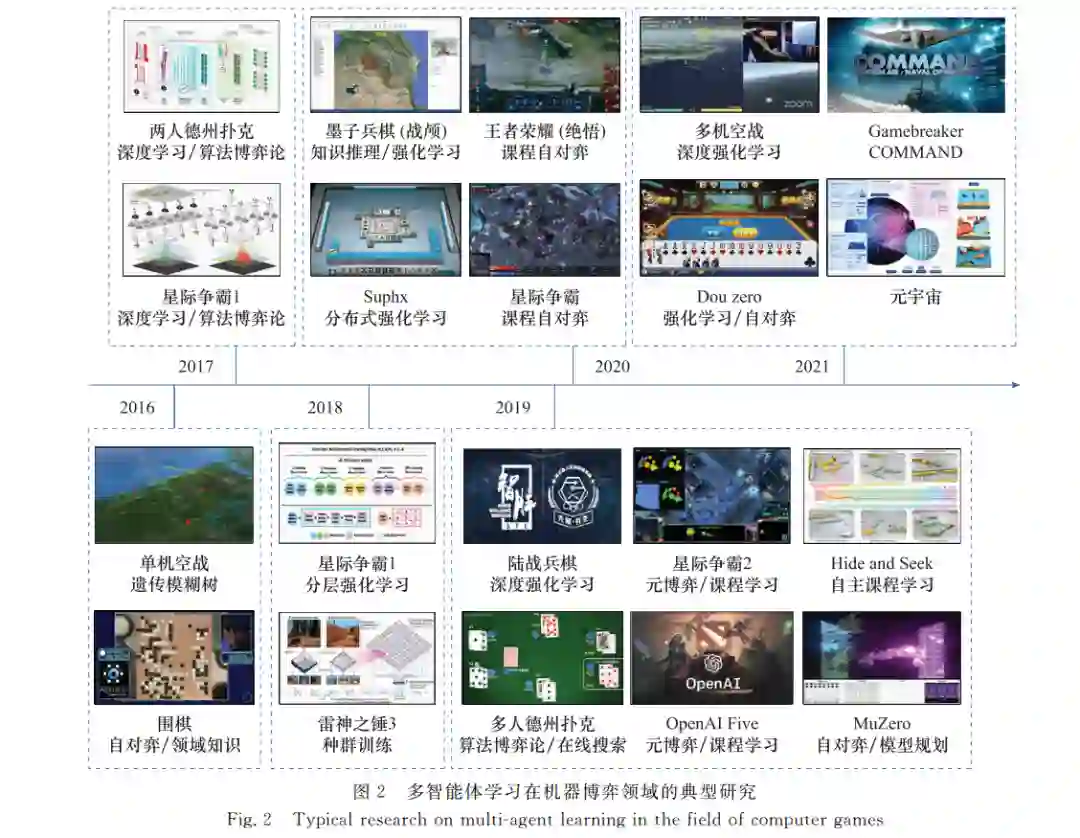Select the text 强化学习/自对弈
The image size is (1080, 838).
729,318
